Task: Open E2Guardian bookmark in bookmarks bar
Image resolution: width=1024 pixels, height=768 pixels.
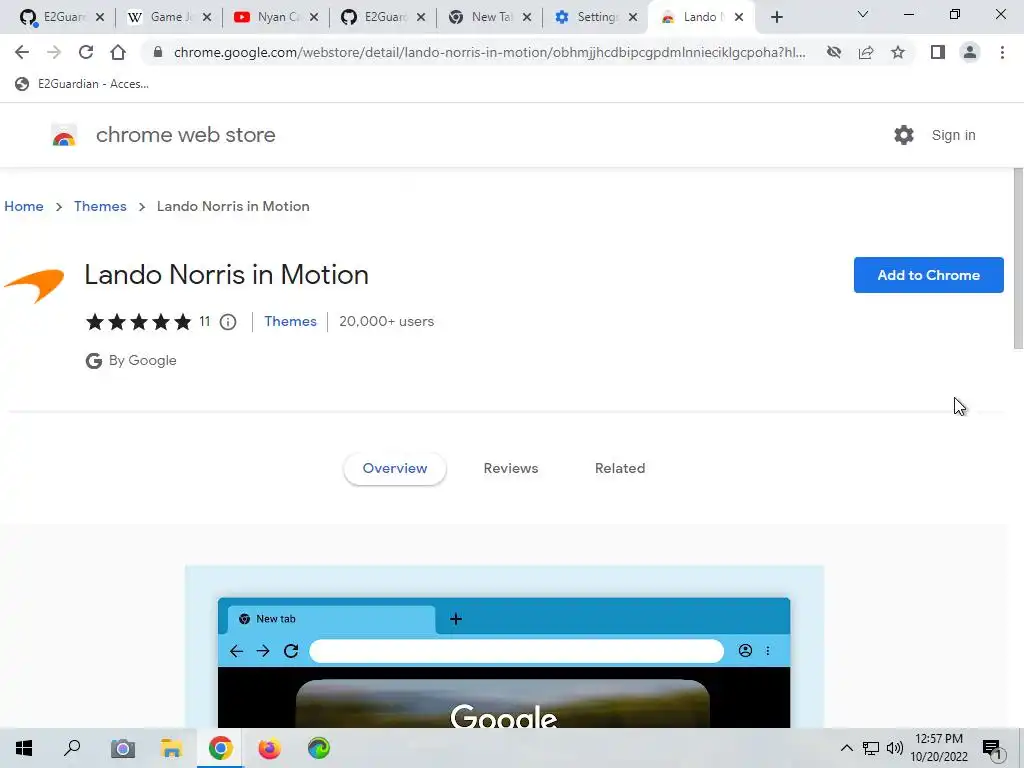Action: 82,84
